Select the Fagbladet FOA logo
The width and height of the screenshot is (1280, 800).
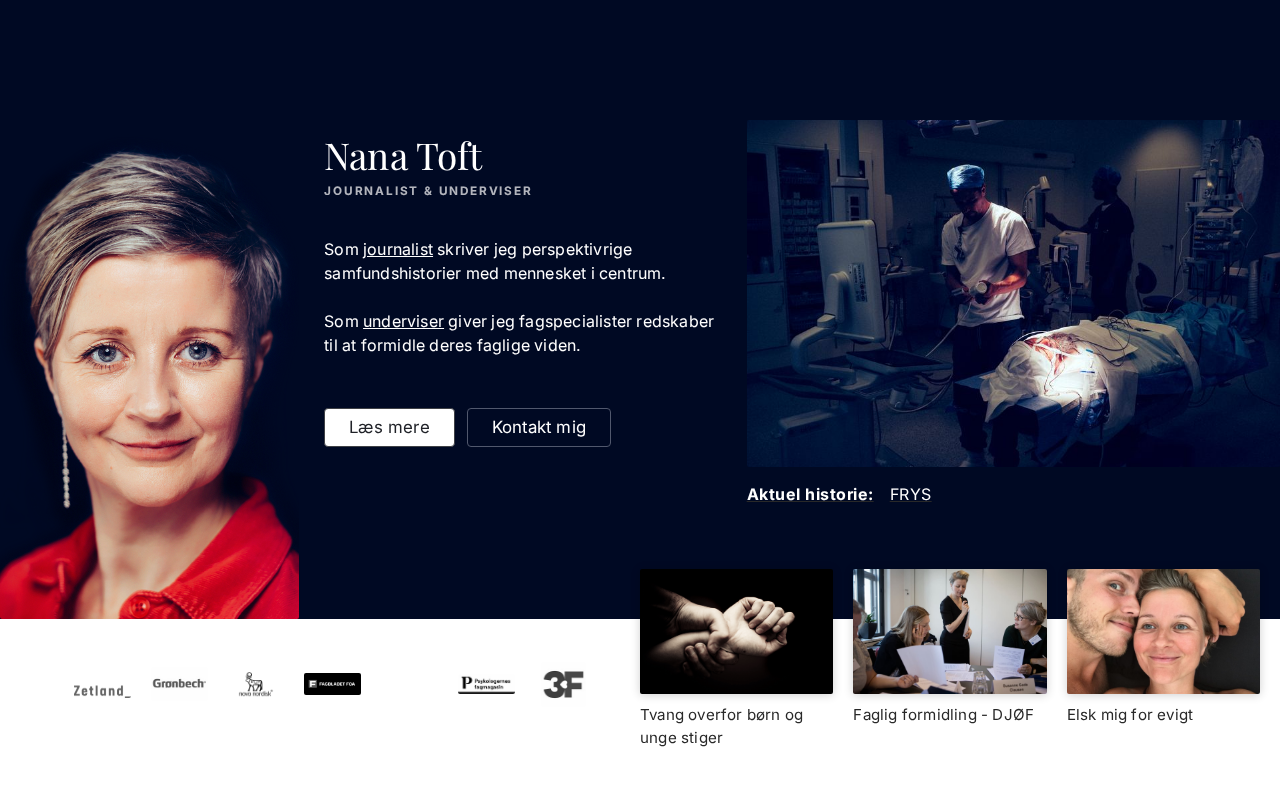(332, 684)
